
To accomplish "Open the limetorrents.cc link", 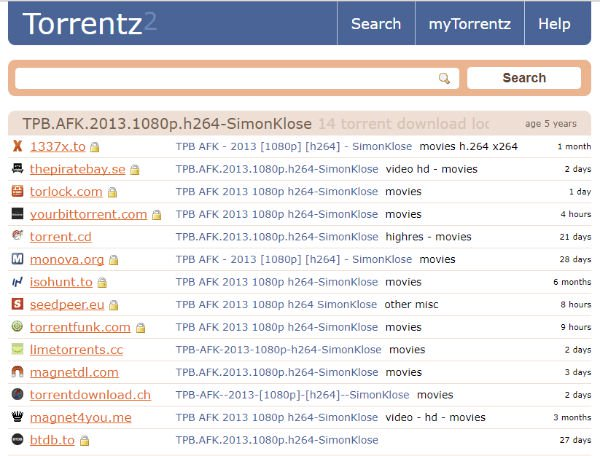I will (76, 350).
